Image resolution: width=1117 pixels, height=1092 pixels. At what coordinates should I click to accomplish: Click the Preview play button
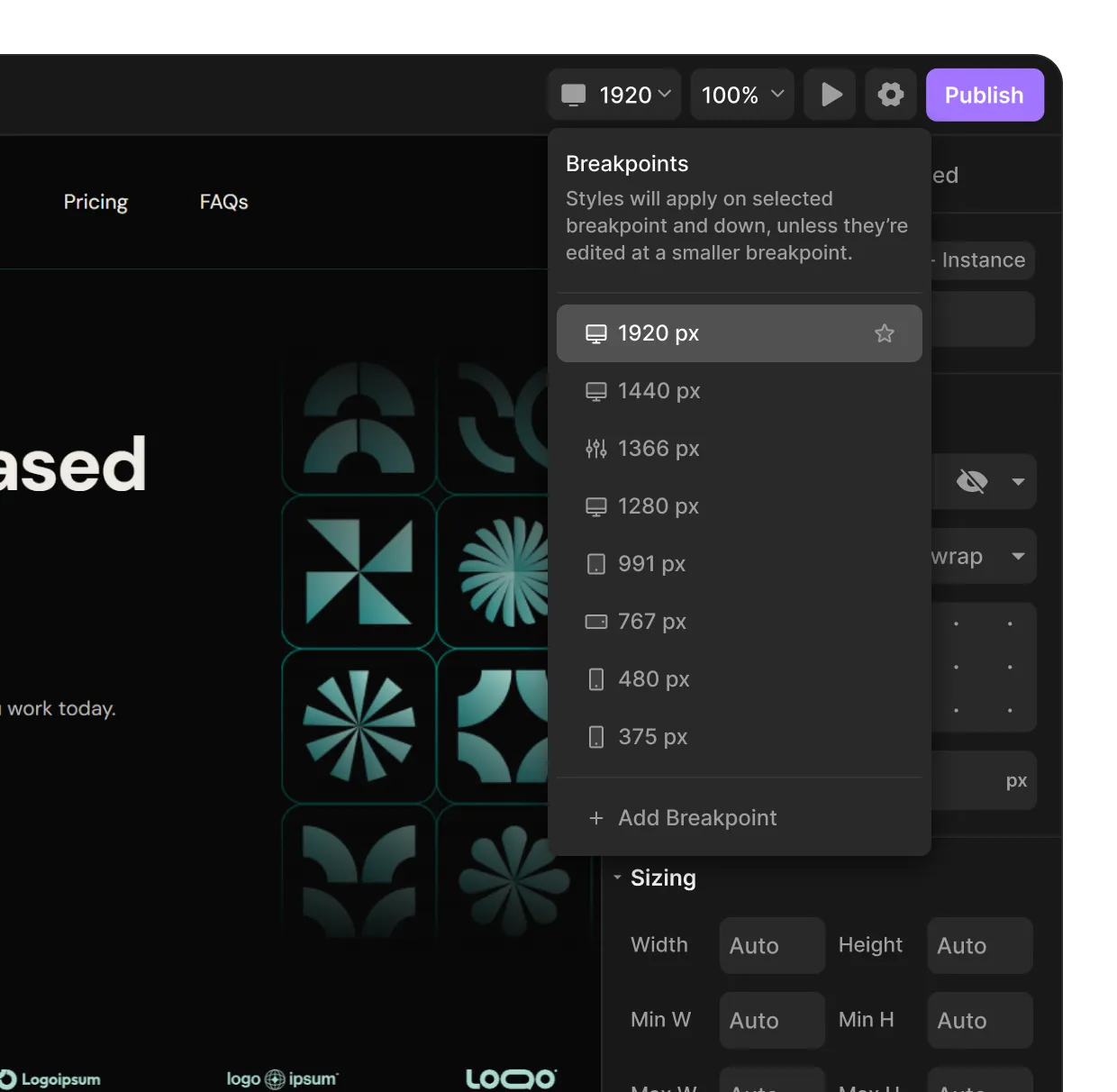pos(830,95)
